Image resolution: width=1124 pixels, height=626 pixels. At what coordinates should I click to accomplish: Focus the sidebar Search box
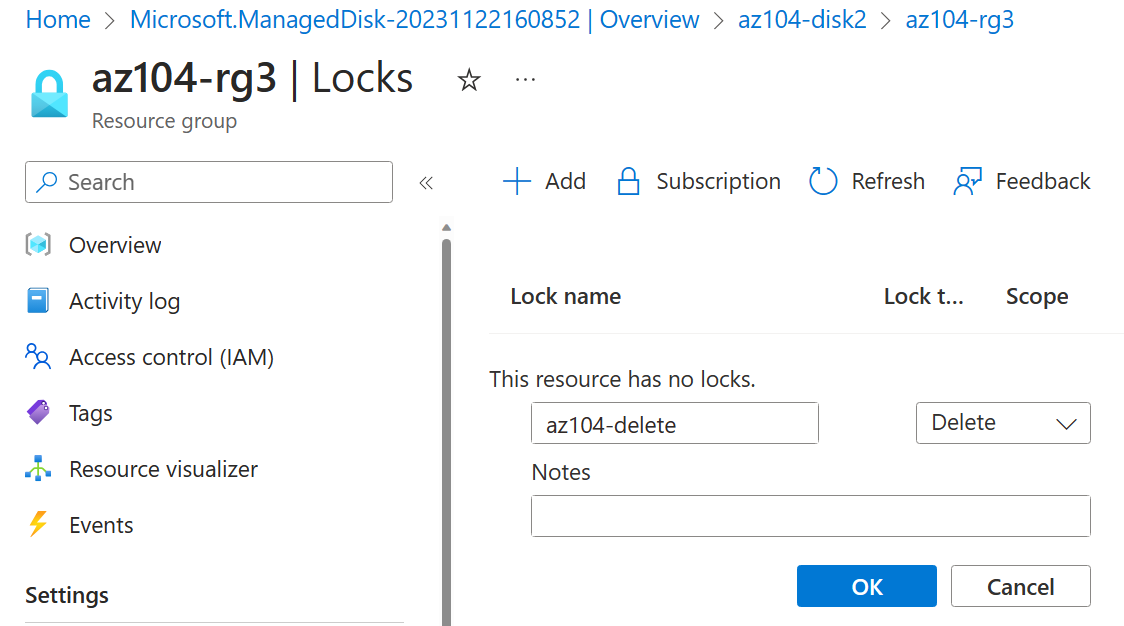point(209,182)
